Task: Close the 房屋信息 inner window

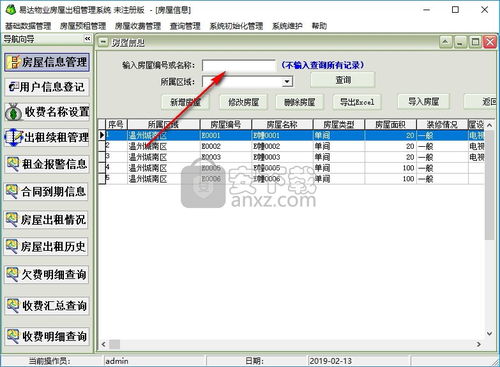Action: (490, 42)
